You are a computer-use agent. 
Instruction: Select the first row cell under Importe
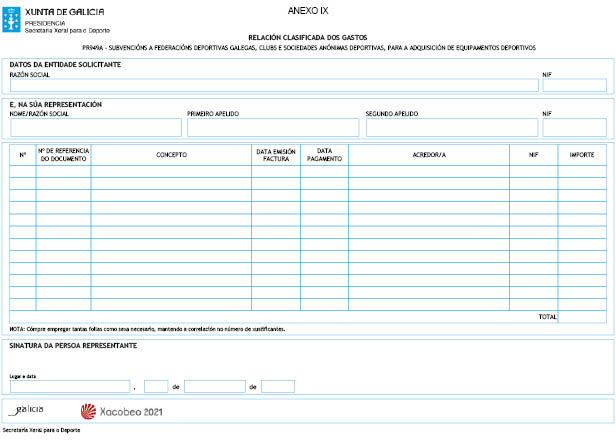(582, 172)
